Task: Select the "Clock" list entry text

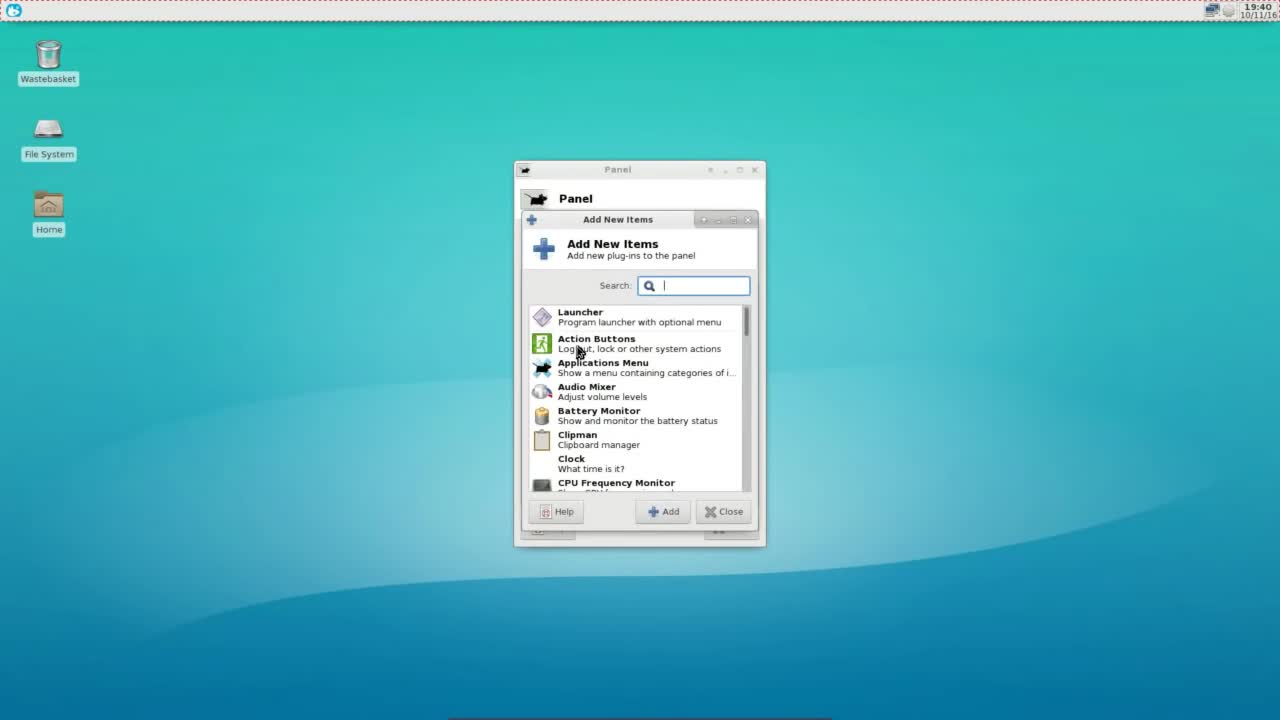Action: click(571, 459)
